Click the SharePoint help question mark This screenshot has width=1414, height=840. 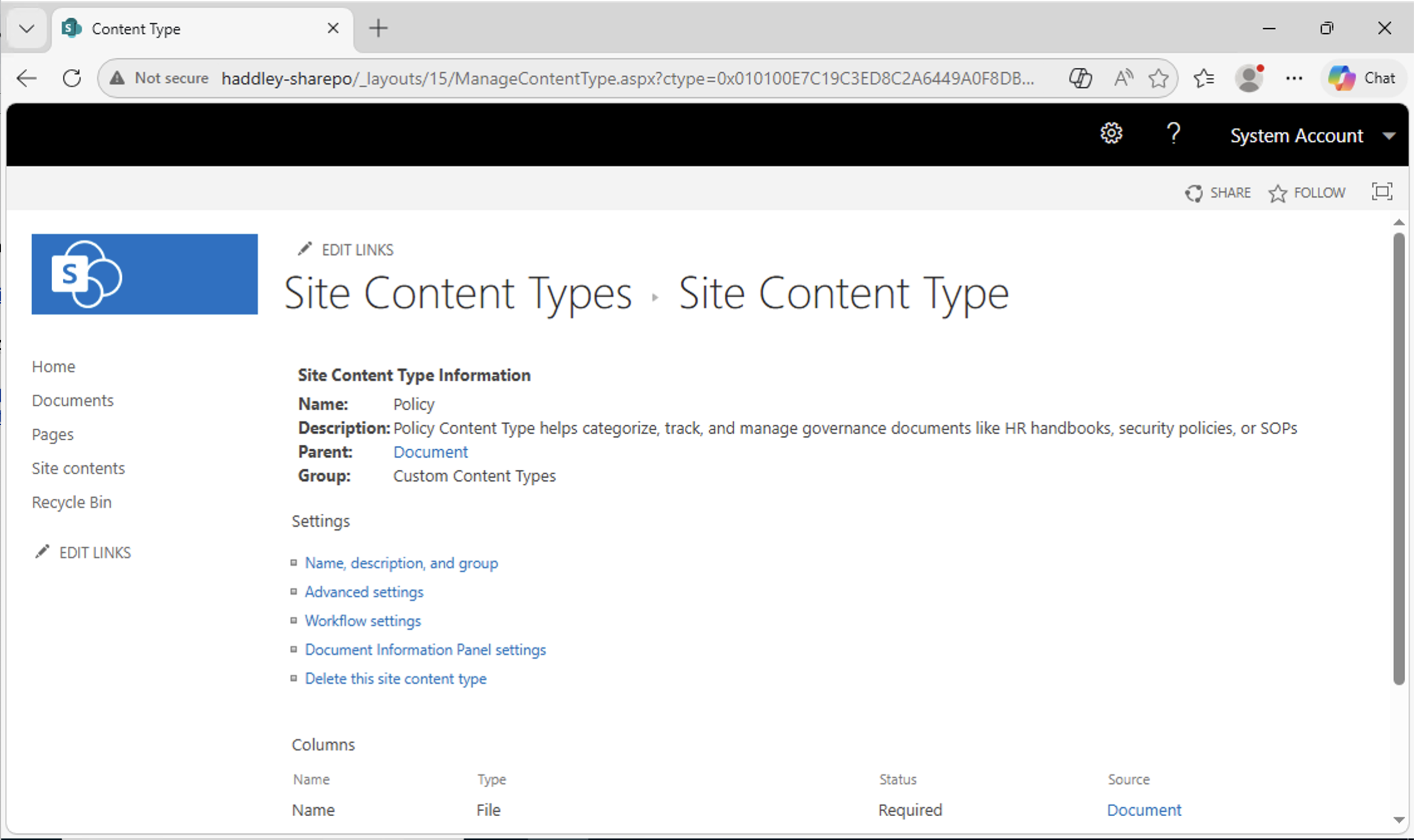tap(1173, 134)
